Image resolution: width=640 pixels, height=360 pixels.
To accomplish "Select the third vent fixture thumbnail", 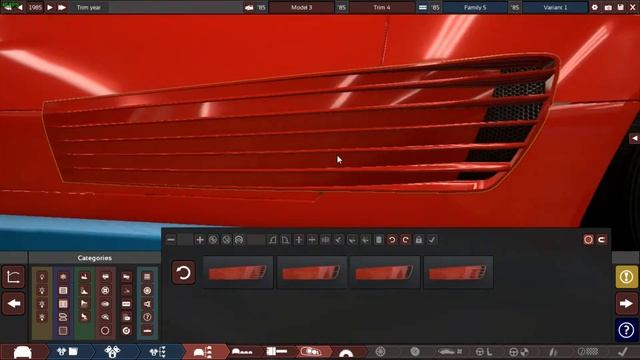I will (385, 272).
